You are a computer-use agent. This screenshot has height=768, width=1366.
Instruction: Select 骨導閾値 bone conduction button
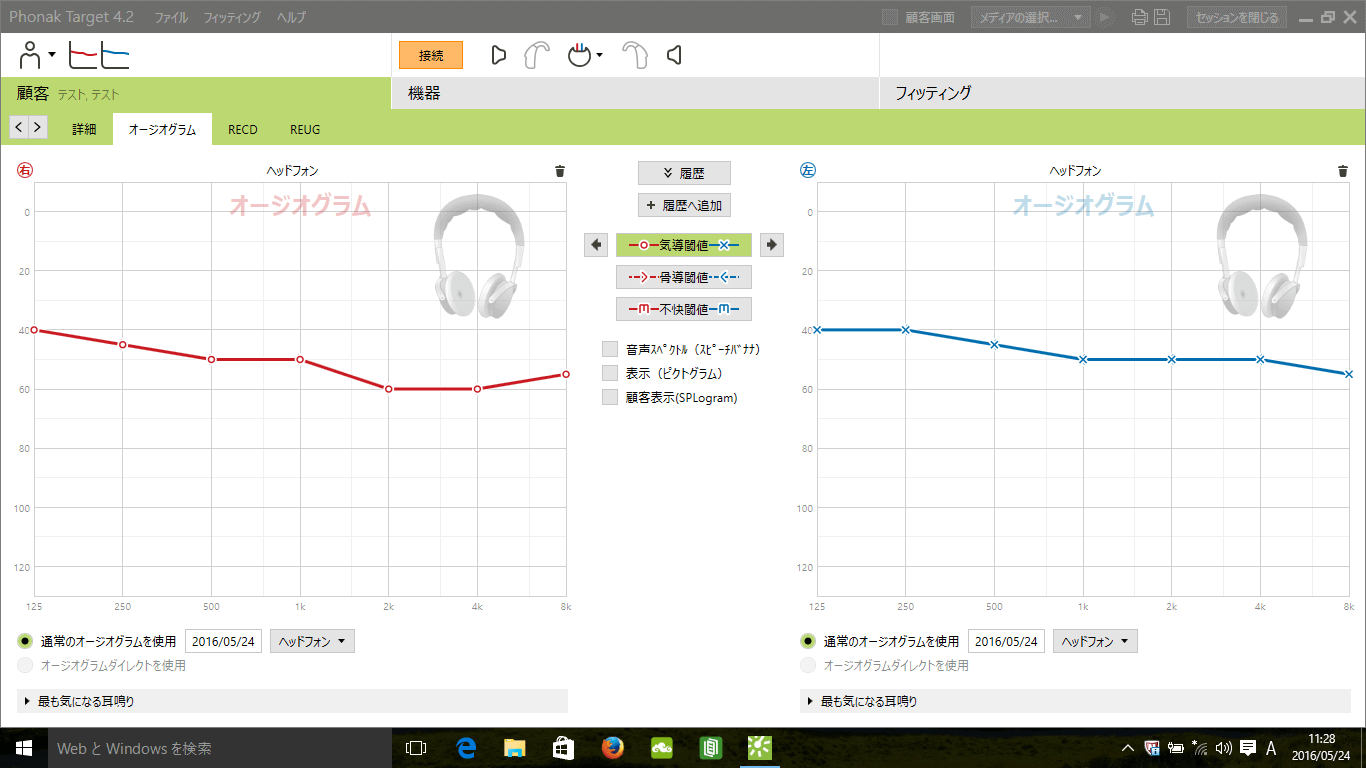[684, 277]
